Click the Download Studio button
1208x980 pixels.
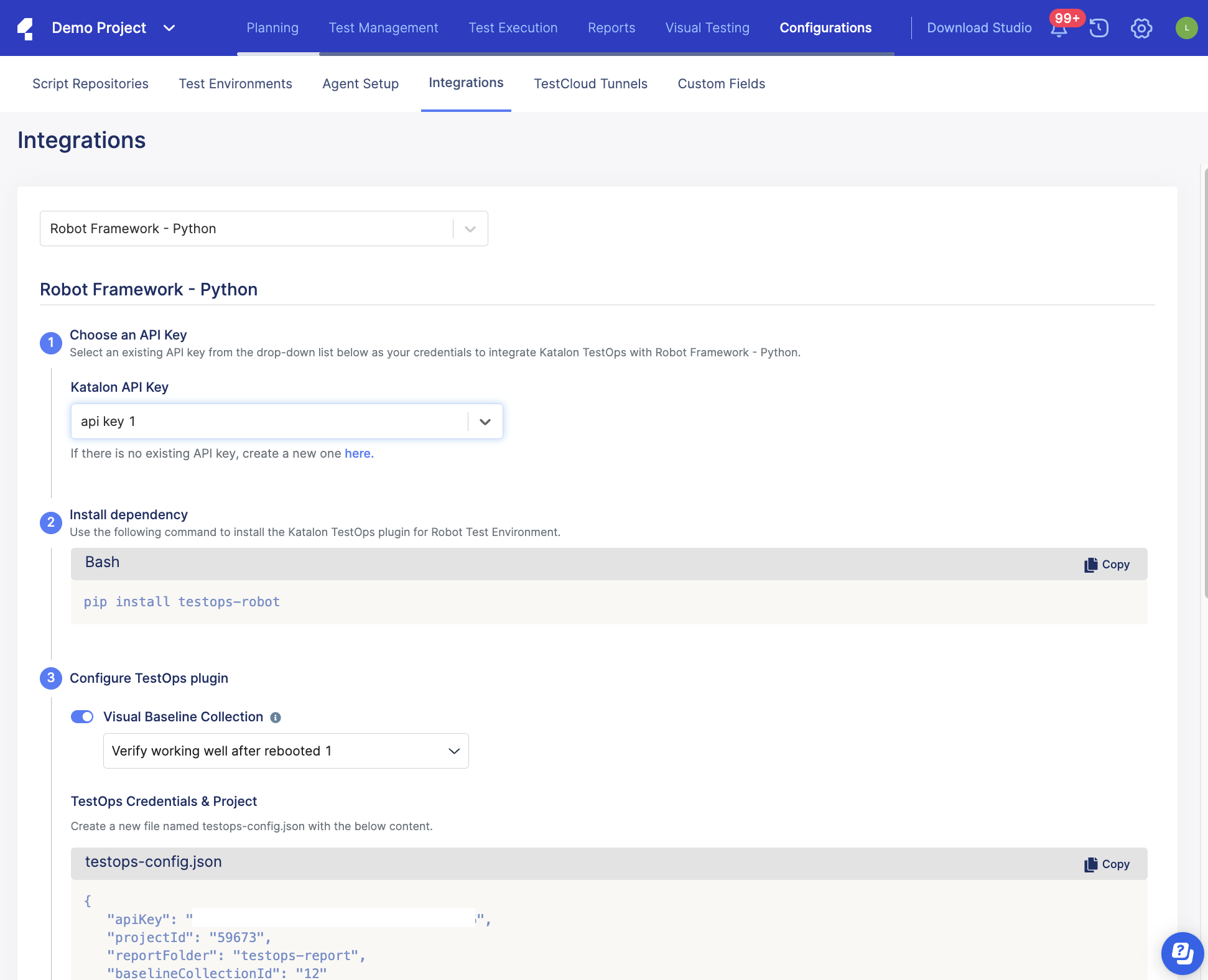click(979, 27)
